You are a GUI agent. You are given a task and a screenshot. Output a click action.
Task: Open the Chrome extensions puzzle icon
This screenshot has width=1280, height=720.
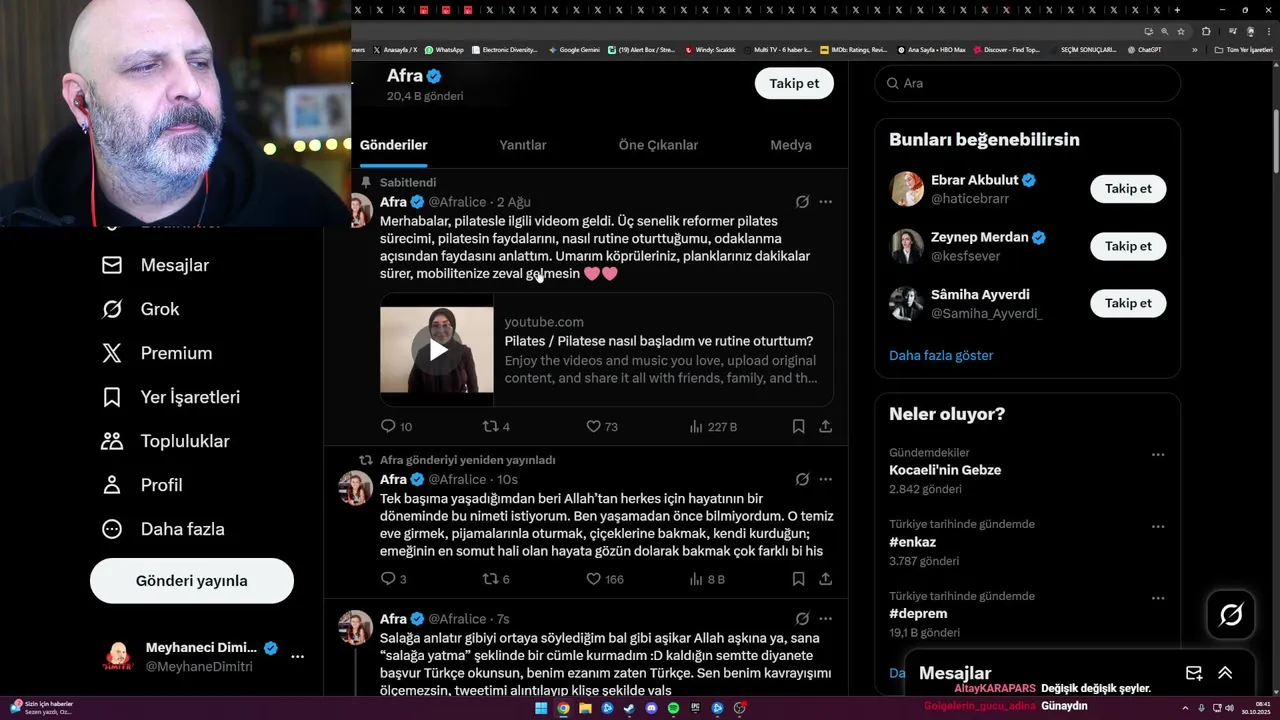[x=1206, y=31]
